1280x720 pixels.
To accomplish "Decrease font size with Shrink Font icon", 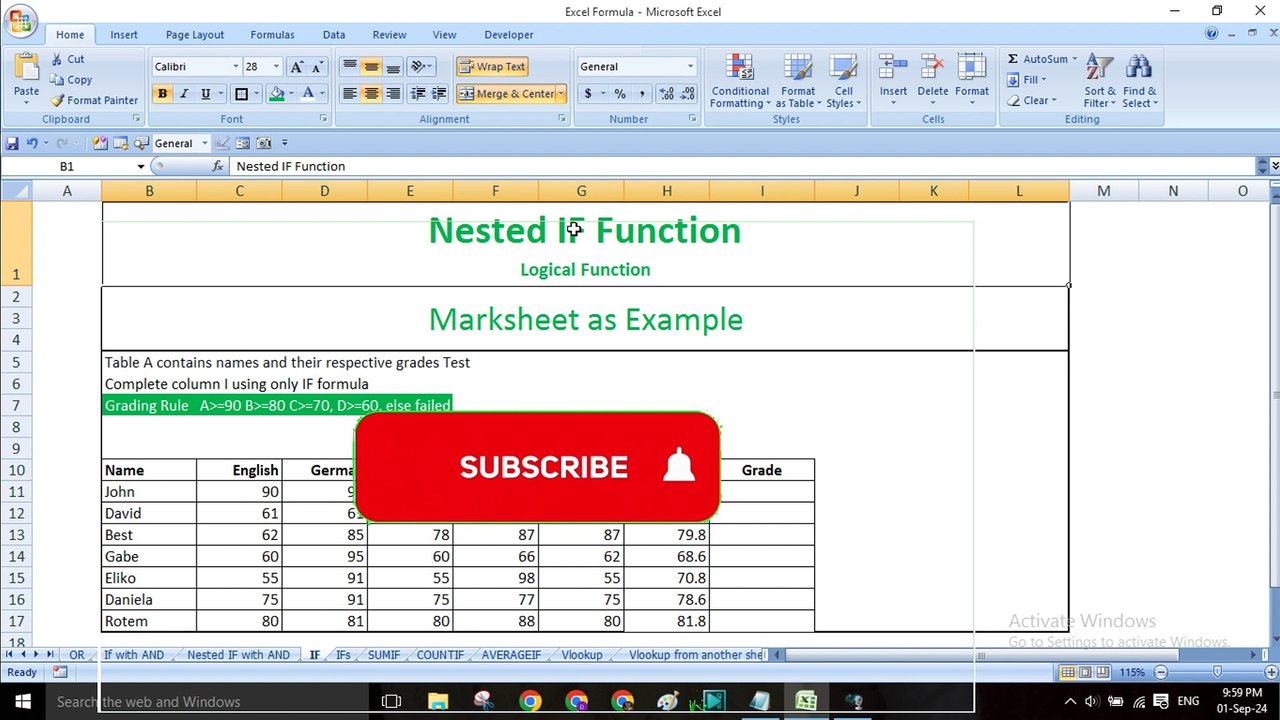I will 317,67.
